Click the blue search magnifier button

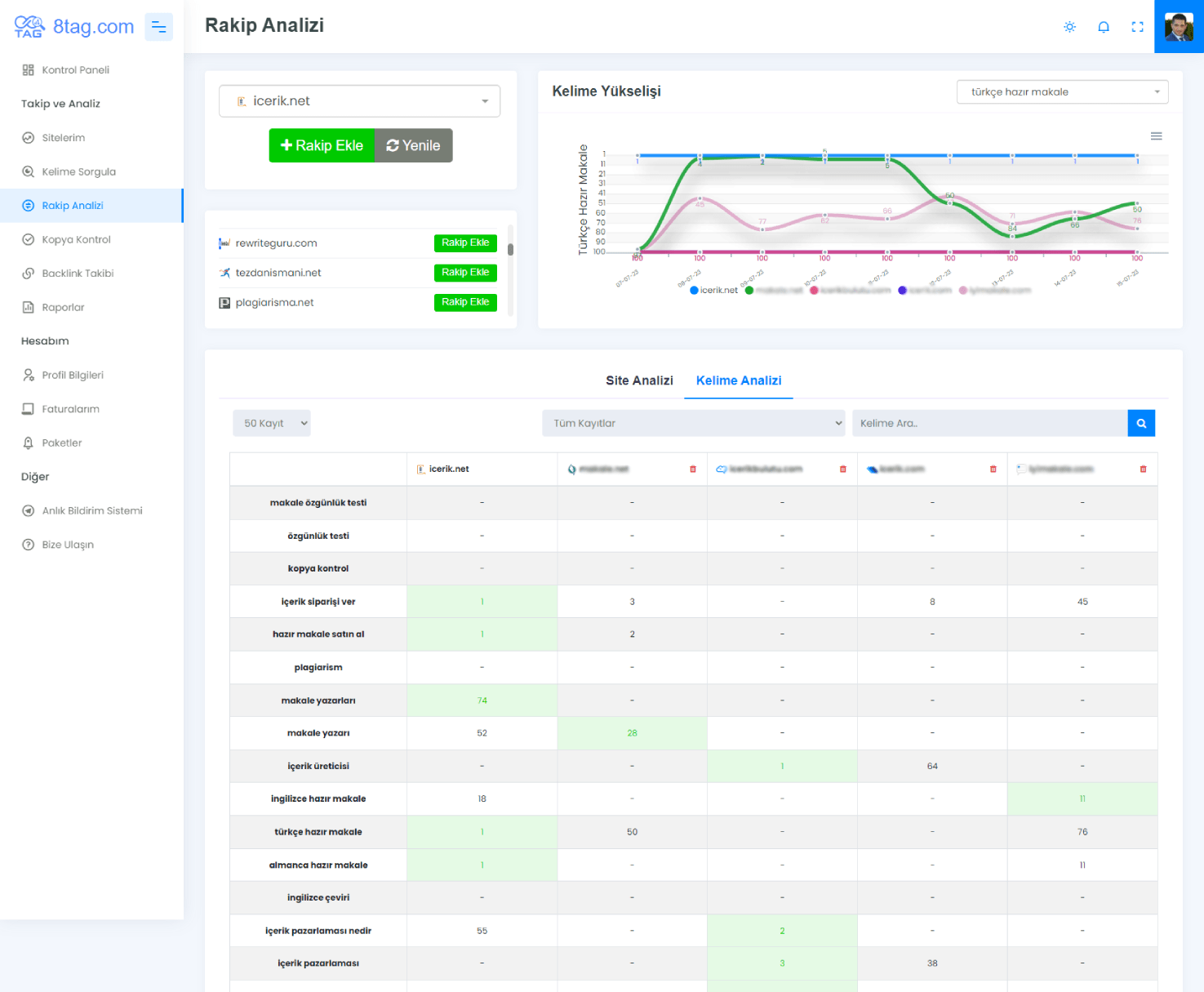1141,423
